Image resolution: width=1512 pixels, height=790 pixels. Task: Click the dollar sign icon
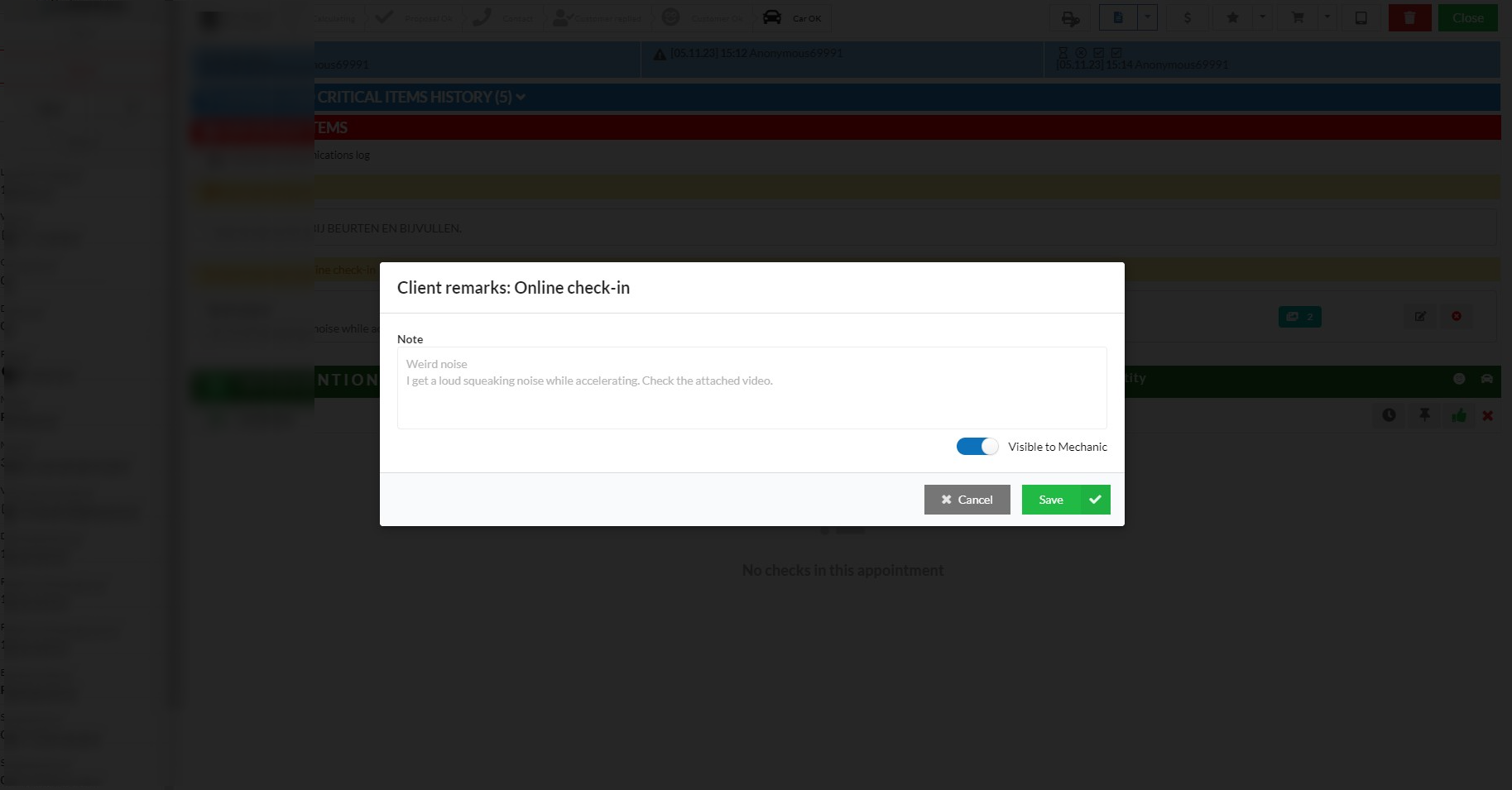click(x=1188, y=17)
